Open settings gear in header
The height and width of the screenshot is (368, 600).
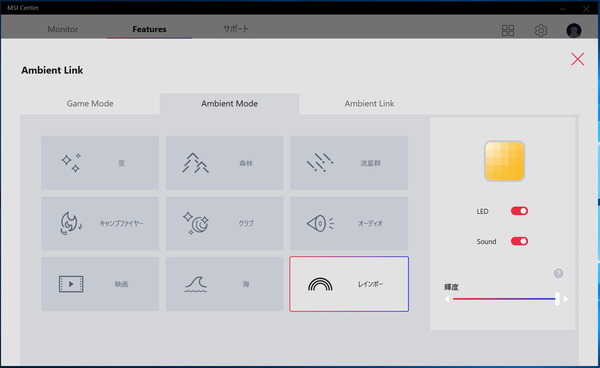tap(541, 30)
